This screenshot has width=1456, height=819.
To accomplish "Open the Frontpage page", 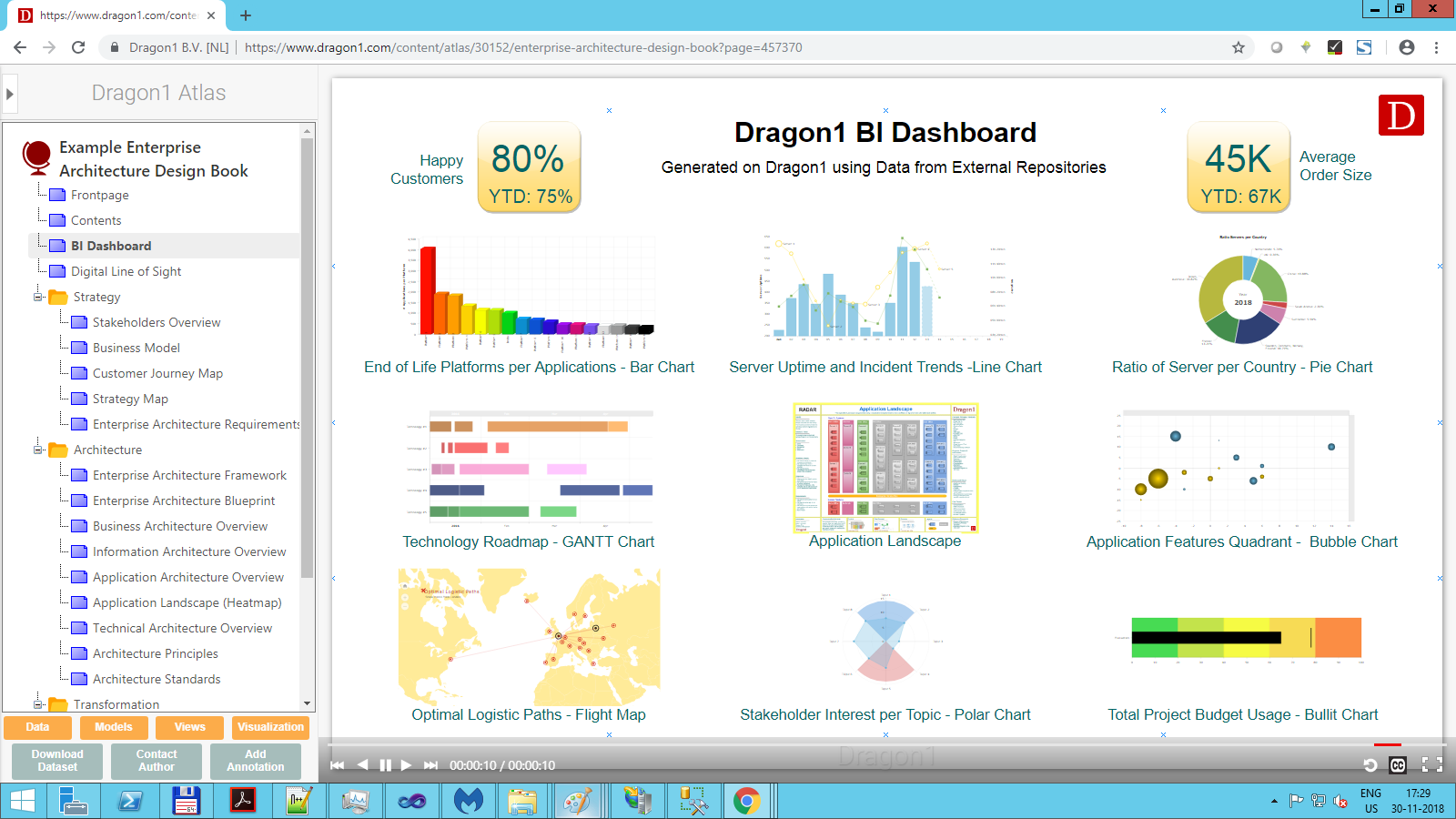I will click(x=100, y=195).
